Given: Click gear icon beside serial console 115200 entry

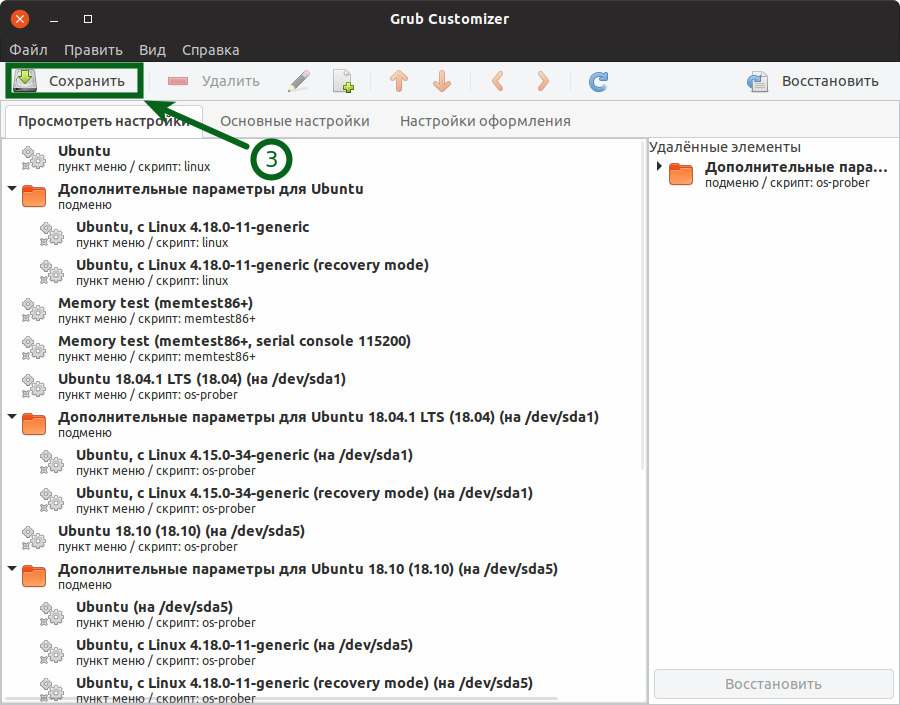Looking at the screenshot, I should click(34, 348).
